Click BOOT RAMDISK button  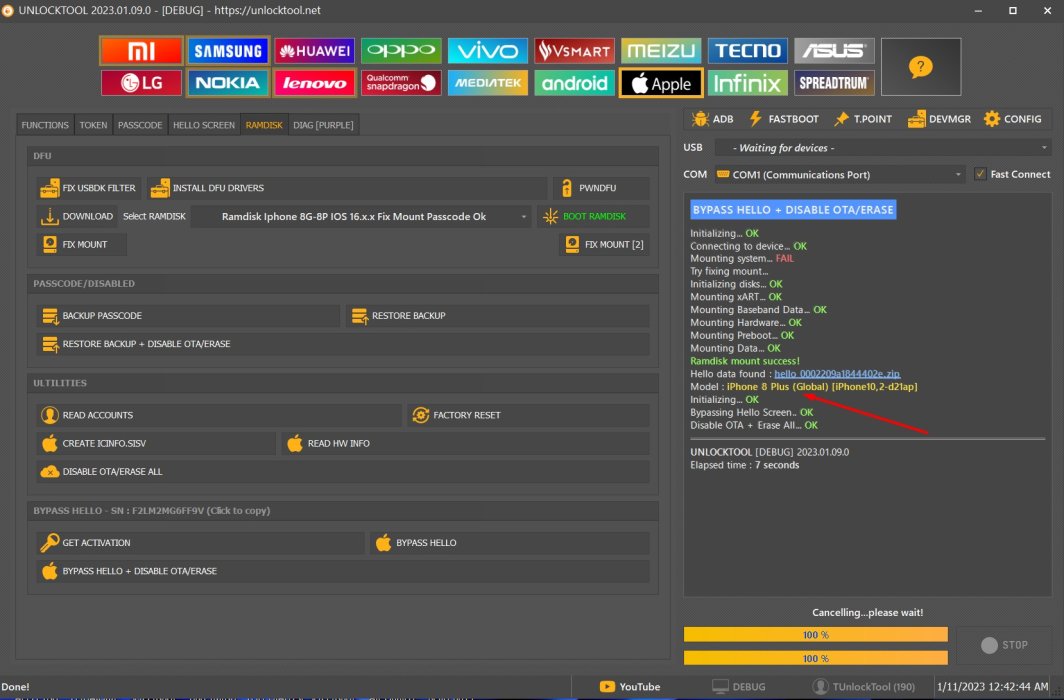click(x=592, y=216)
